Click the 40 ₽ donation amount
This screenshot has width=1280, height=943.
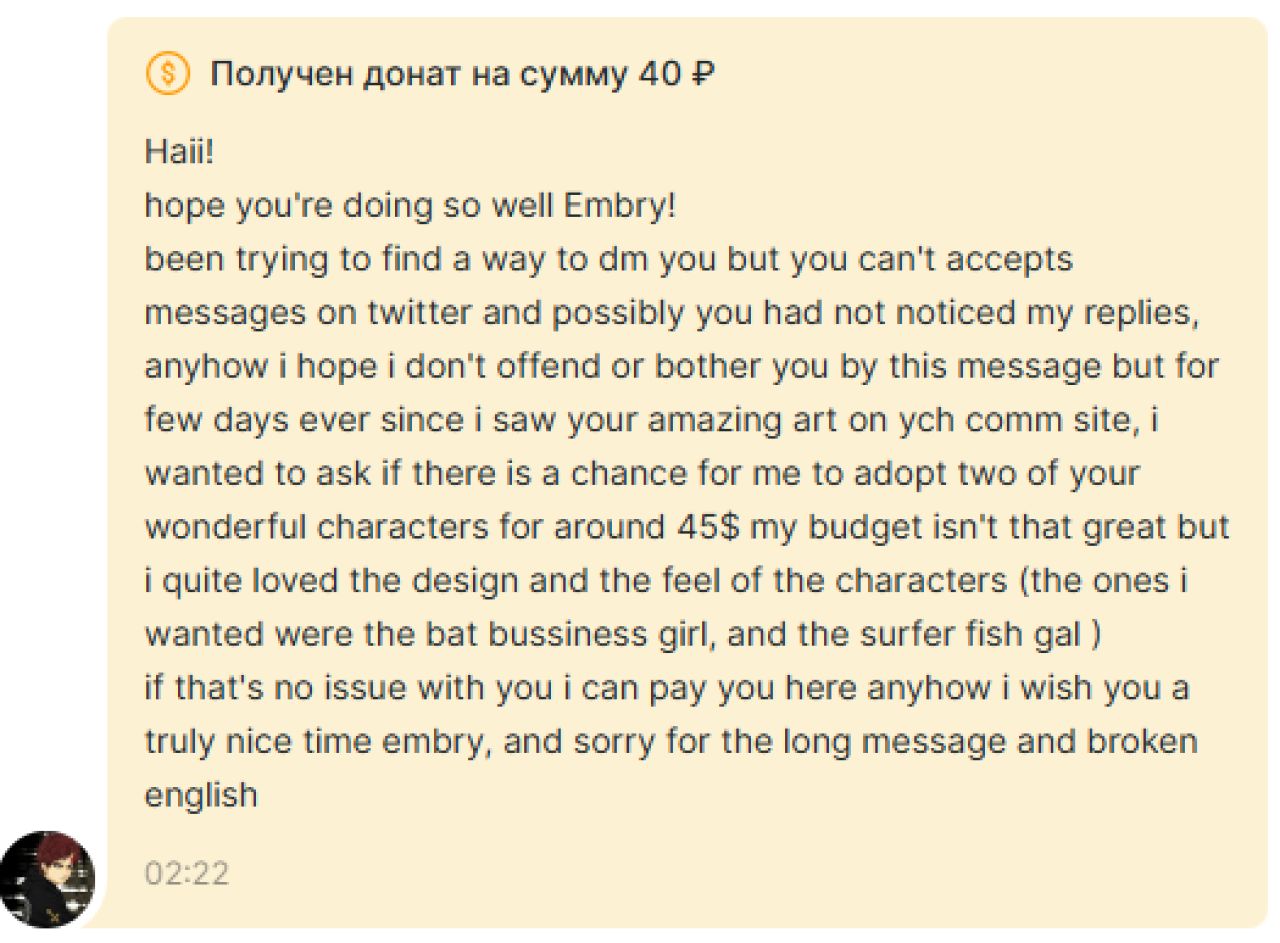(676, 74)
